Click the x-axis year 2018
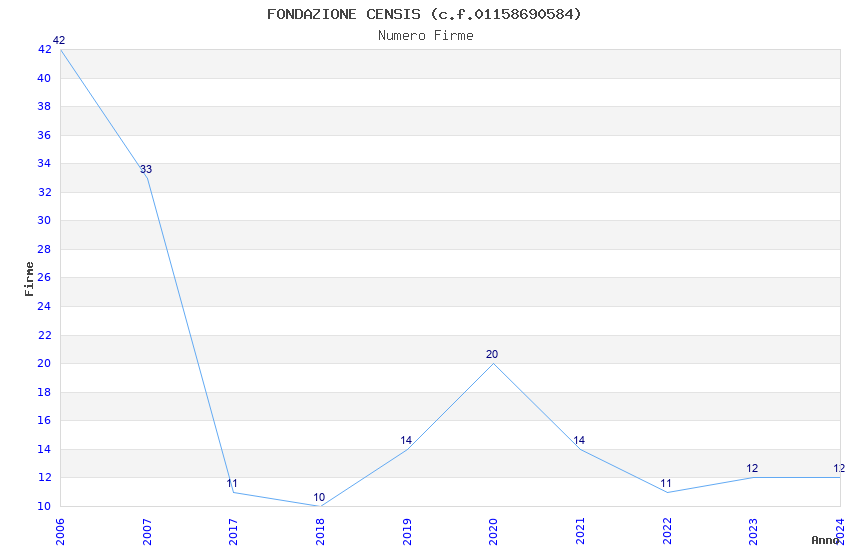This screenshot has width=850, height=550. pos(320,531)
